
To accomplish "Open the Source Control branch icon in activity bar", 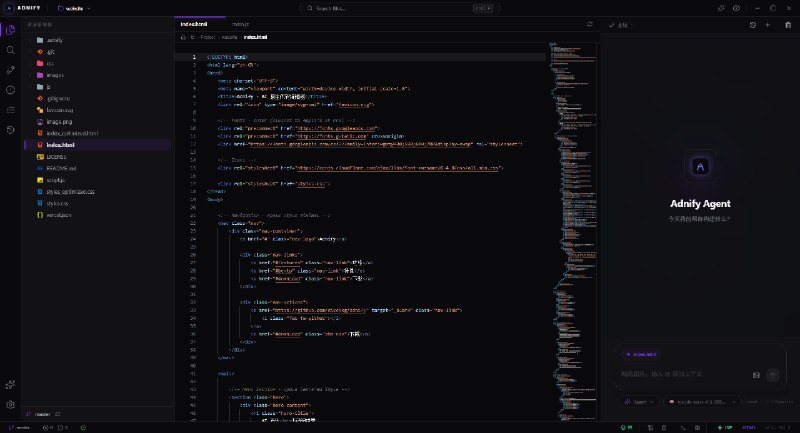I will [x=10, y=70].
